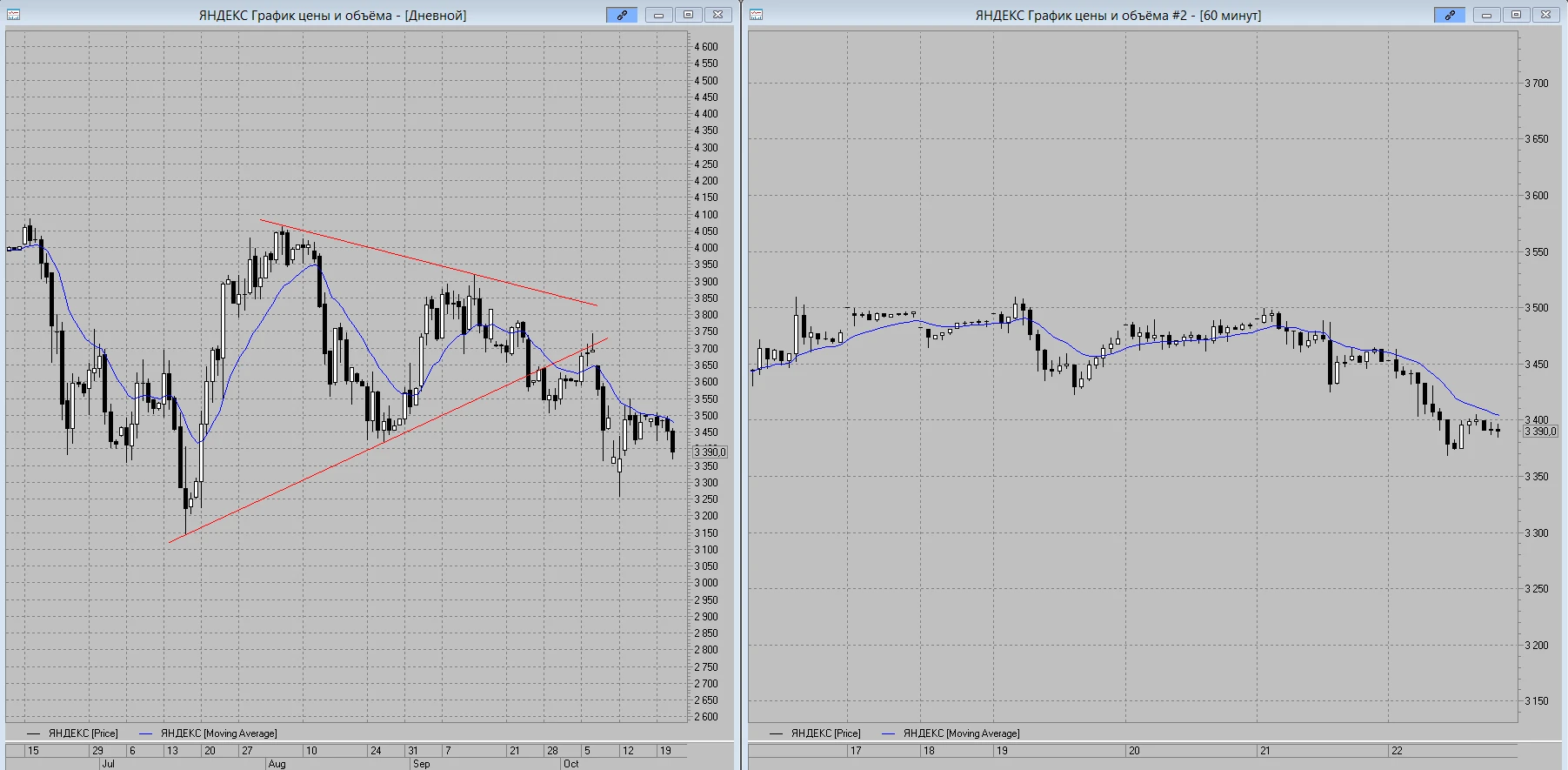Open the system menu icon of the 60-minute chart window
This screenshot has width=1568, height=770.
pos(756,15)
